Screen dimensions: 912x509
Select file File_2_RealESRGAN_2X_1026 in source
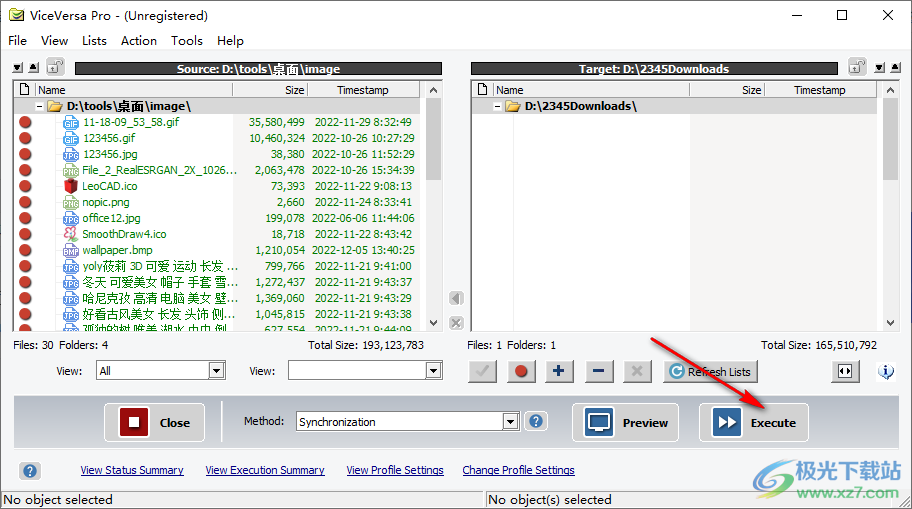[x=159, y=170]
